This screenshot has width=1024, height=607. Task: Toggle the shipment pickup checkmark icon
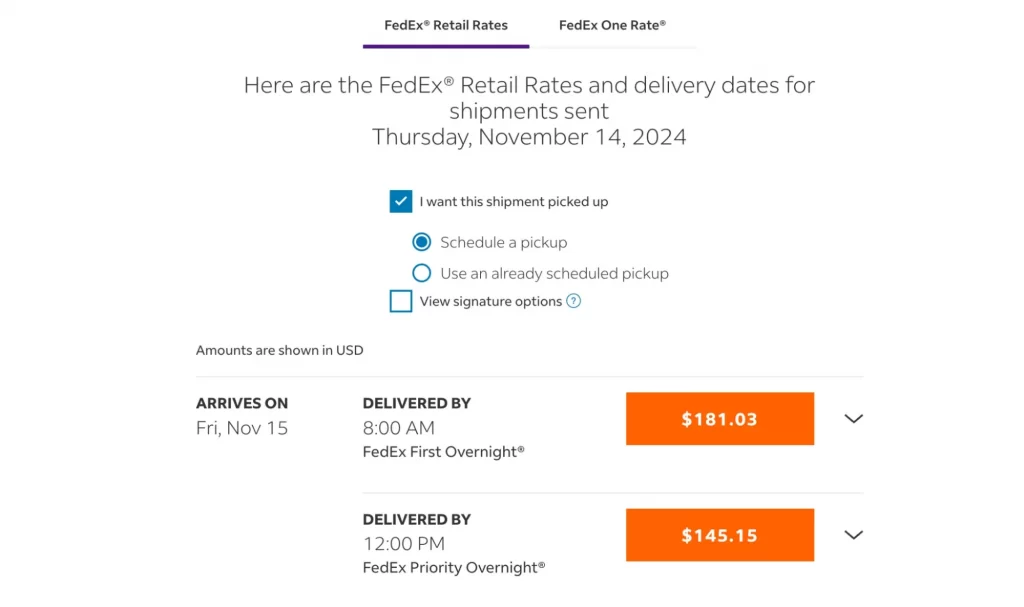pyautogui.click(x=400, y=200)
